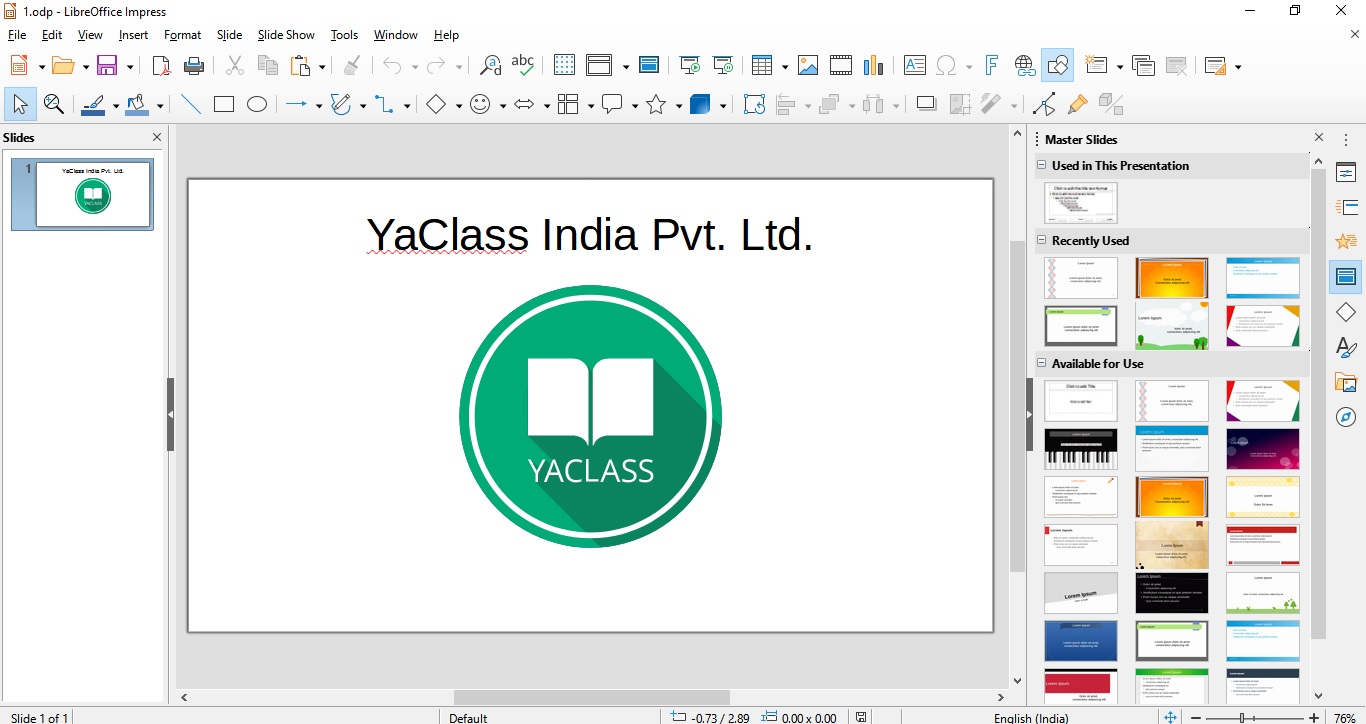
Task: Open the sidebar Navigator panel
Action: click(x=1346, y=417)
